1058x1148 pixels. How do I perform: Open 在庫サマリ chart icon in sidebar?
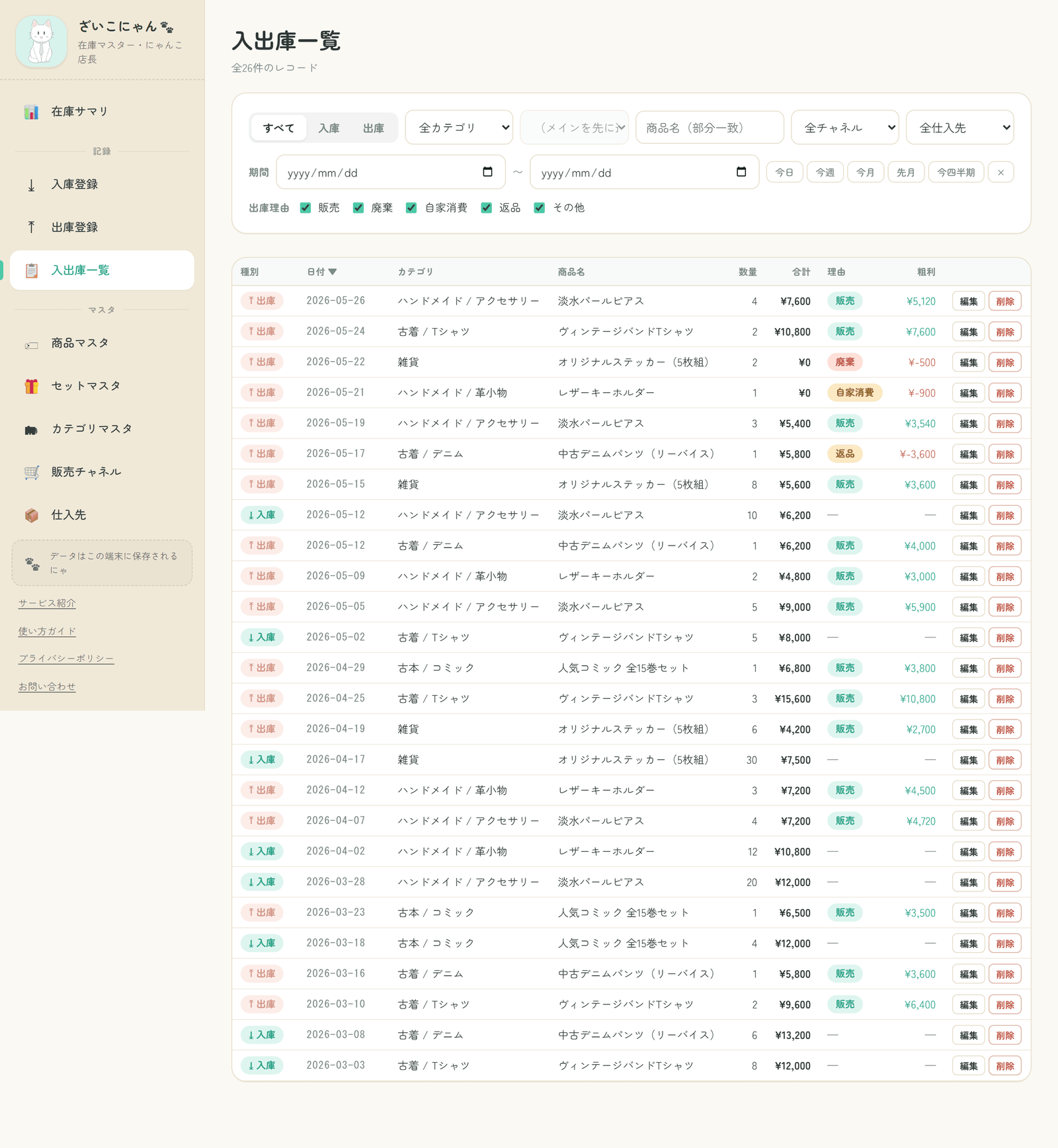click(31, 112)
